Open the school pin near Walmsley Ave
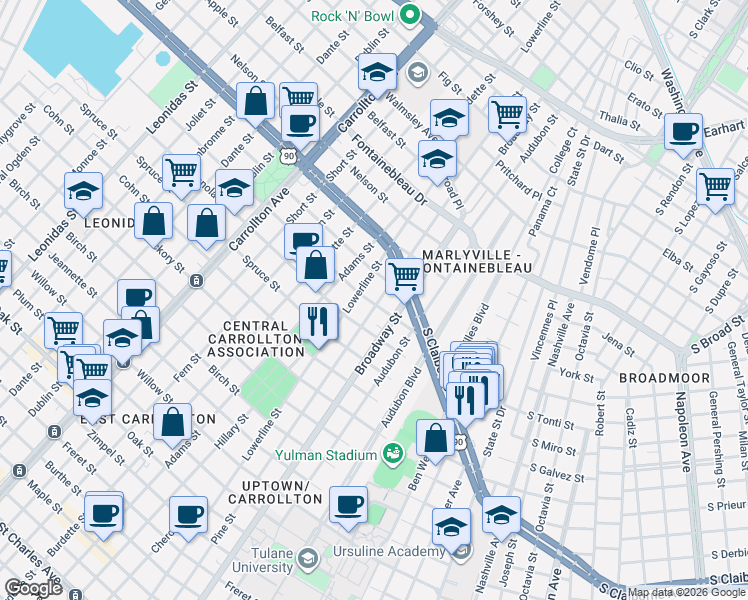748x600 pixels. 449,118
